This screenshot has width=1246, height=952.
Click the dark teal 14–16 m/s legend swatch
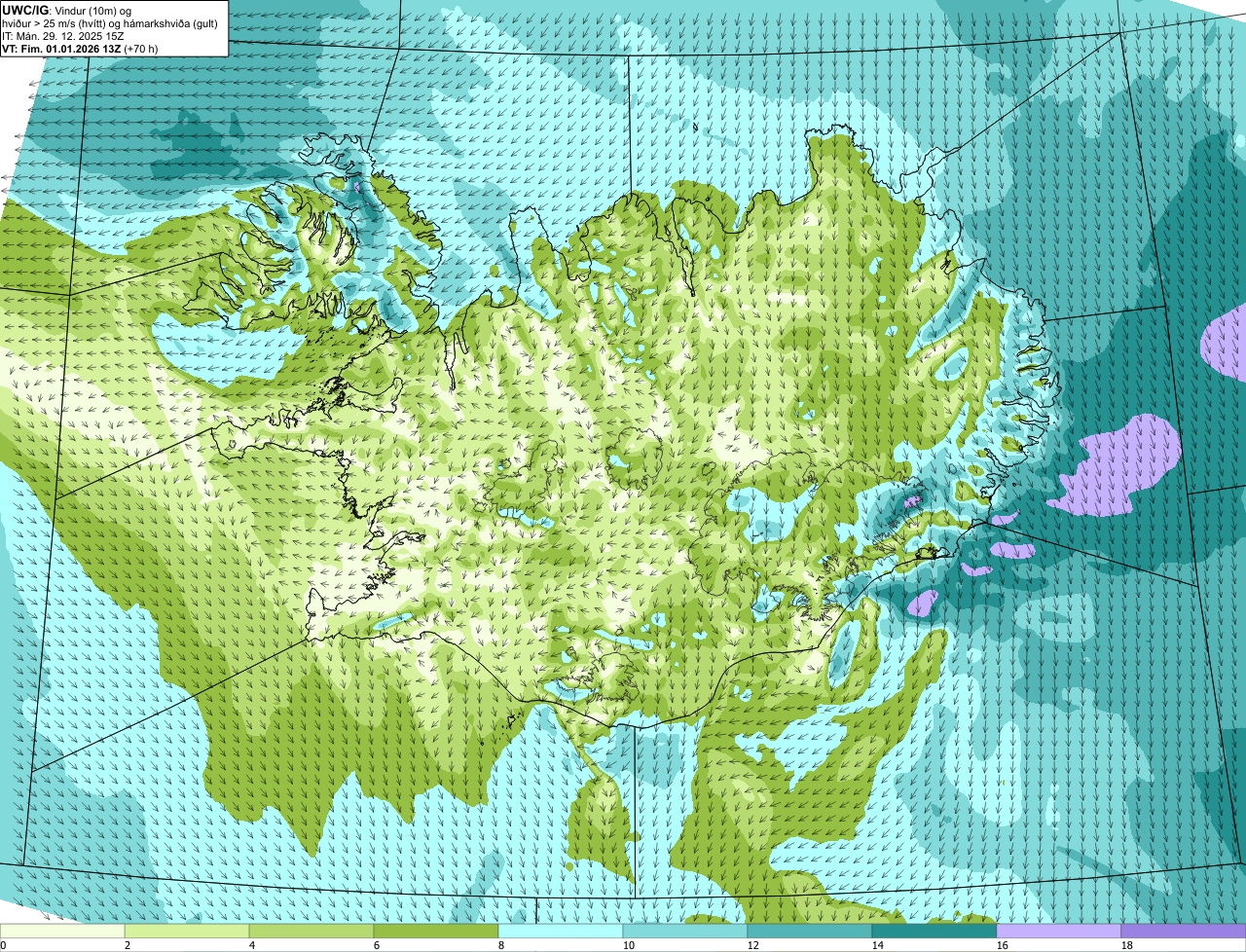[934, 931]
